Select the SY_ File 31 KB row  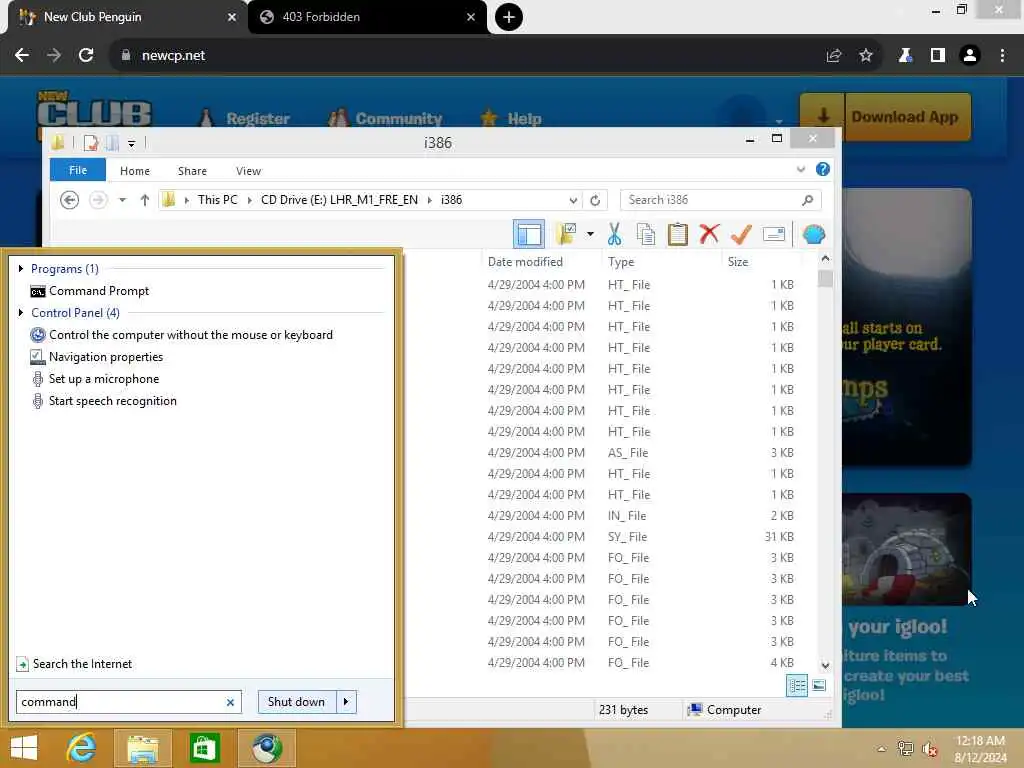[x=640, y=537]
